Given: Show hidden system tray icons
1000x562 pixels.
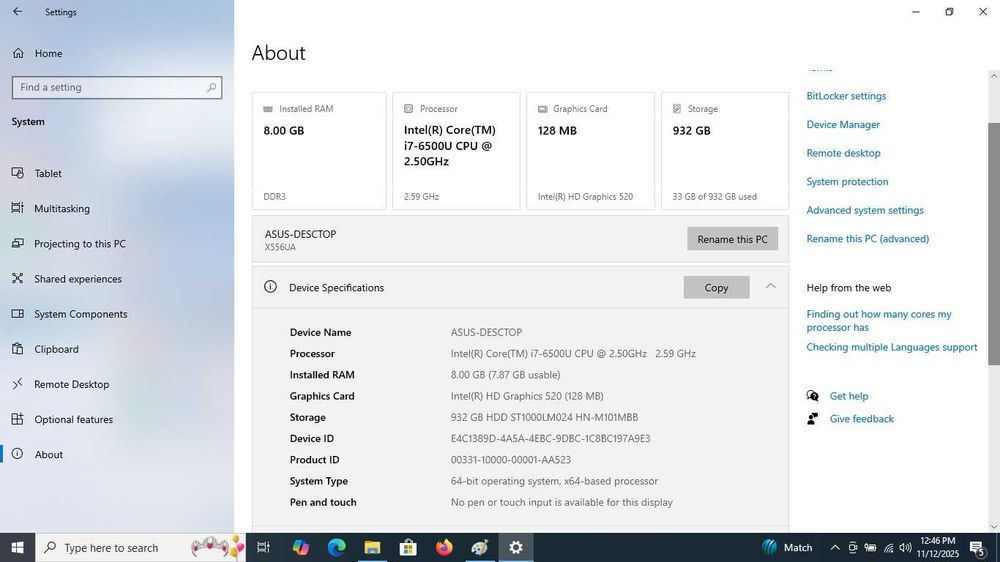Looking at the screenshot, I should pyautogui.click(x=835, y=547).
